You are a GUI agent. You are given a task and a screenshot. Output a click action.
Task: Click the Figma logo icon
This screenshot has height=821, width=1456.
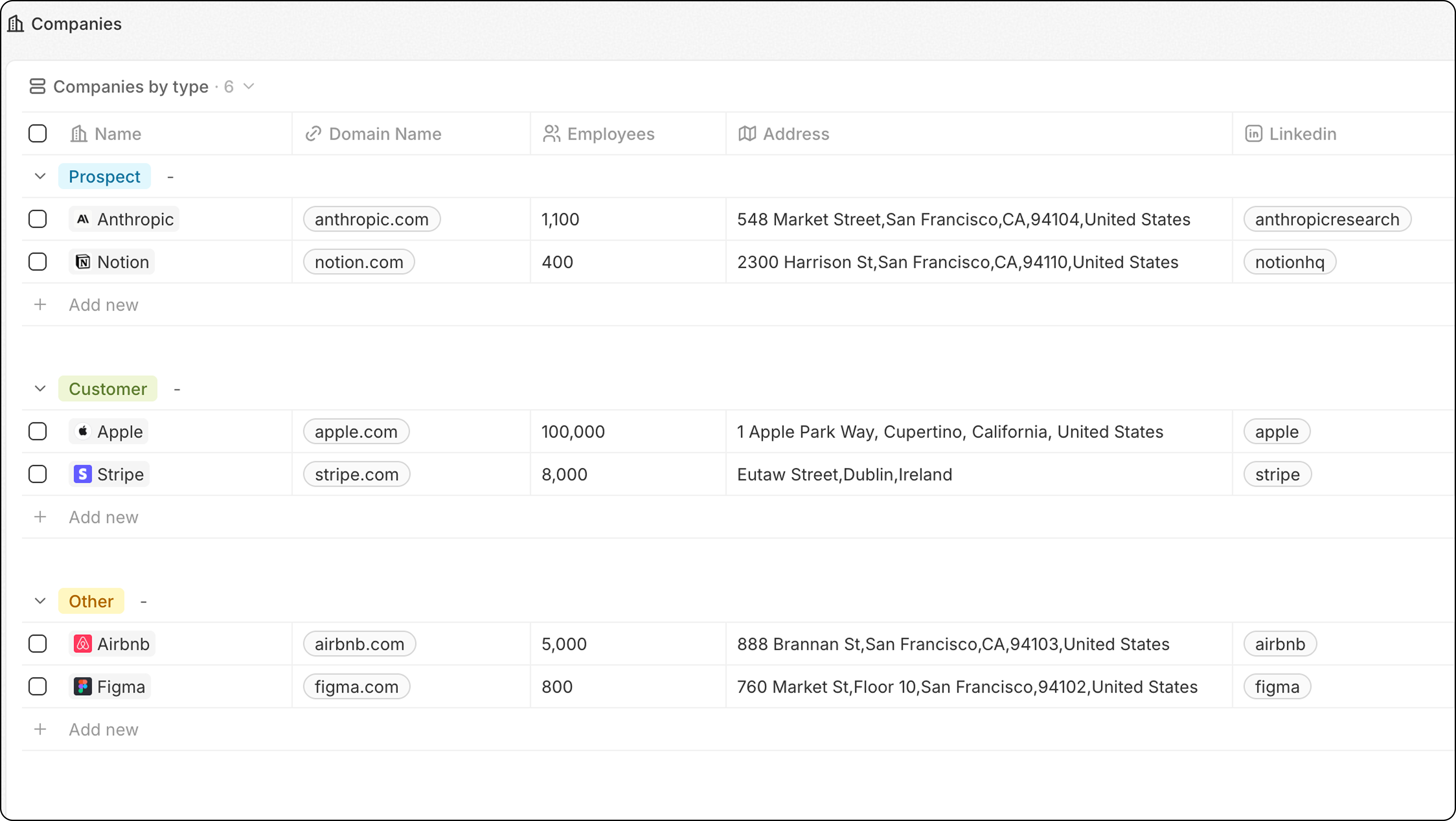pos(83,687)
